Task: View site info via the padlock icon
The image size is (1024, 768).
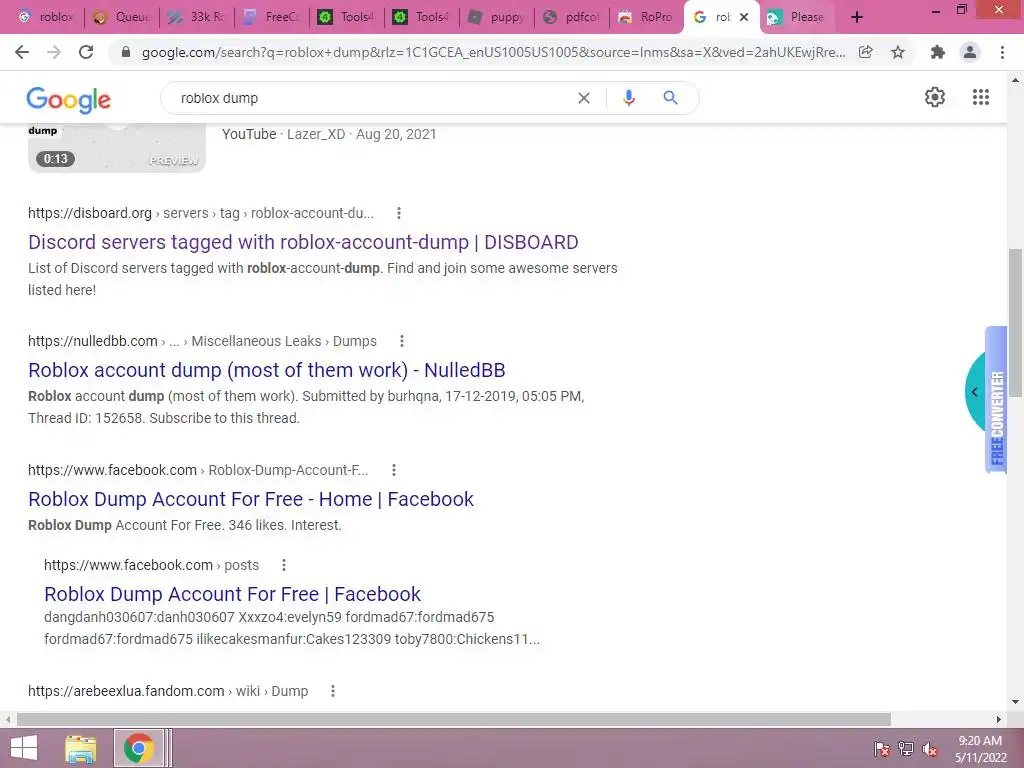Action: click(126, 52)
